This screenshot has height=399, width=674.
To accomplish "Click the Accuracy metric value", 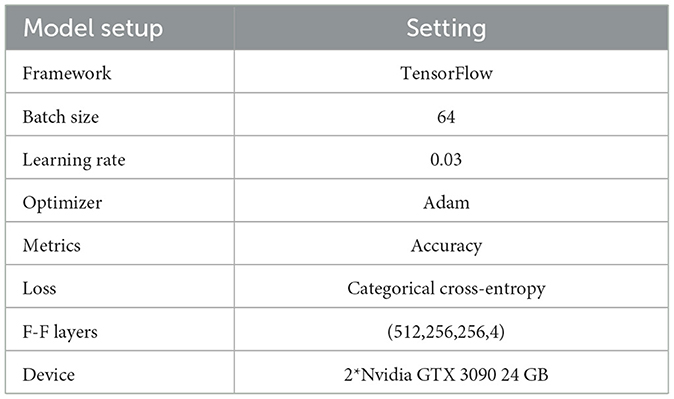I will pyautogui.click(x=446, y=246).
